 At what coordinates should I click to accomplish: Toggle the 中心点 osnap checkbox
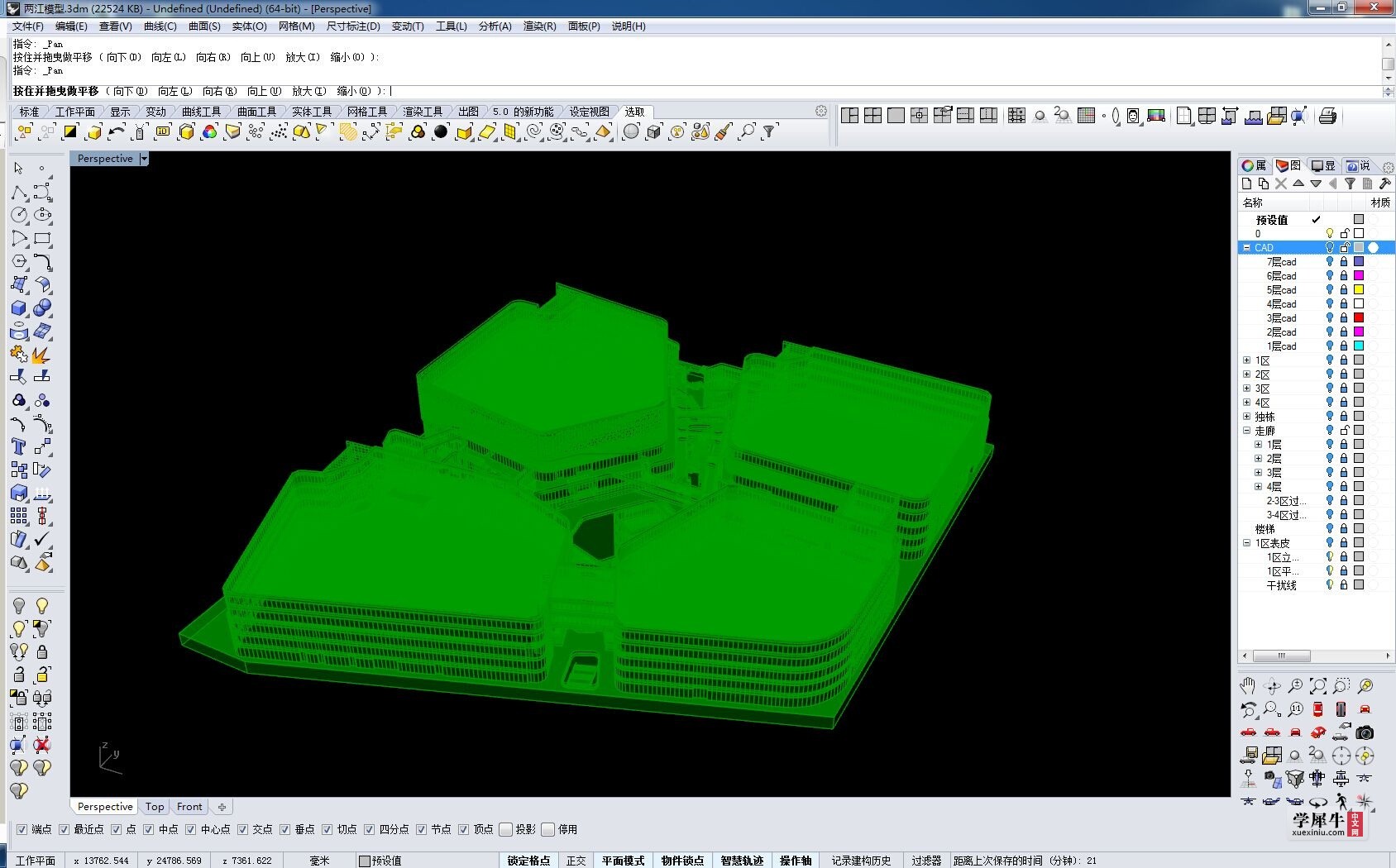[191, 829]
